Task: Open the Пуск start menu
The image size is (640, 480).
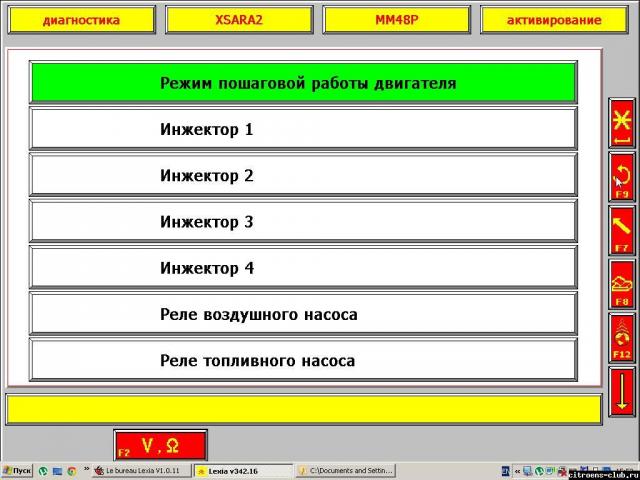Action: click(x=17, y=471)
